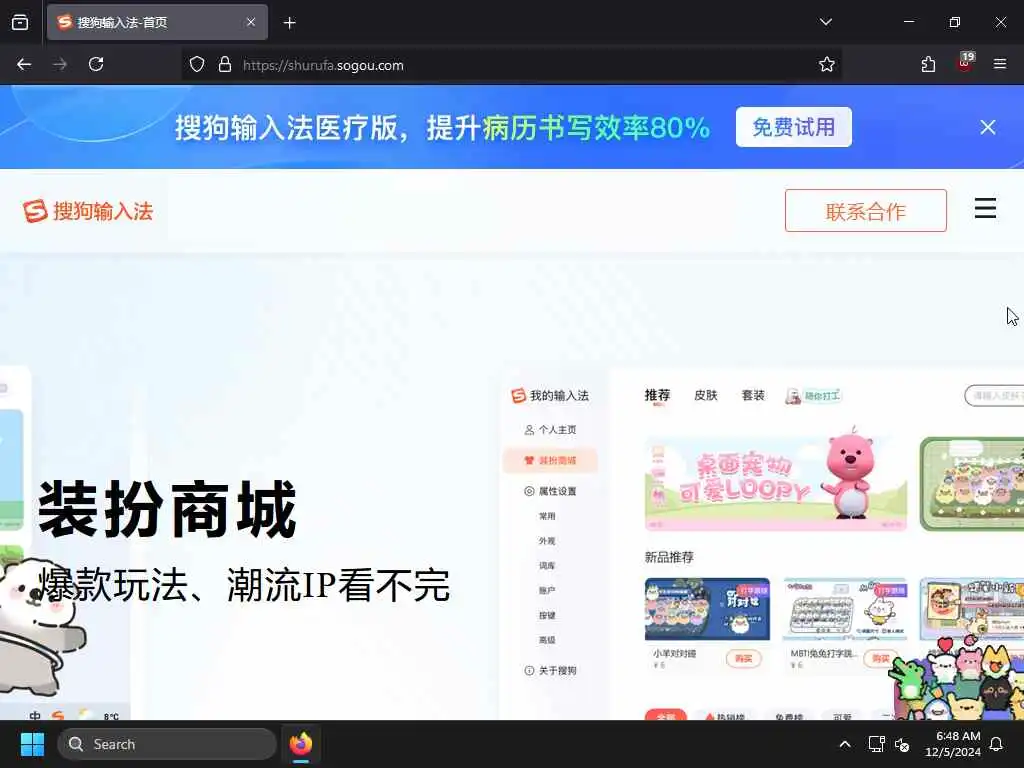The height and width of the screenshot is (768, 1024).
Task: Switch to the 皮肤 tab
Action: point(706,395)
